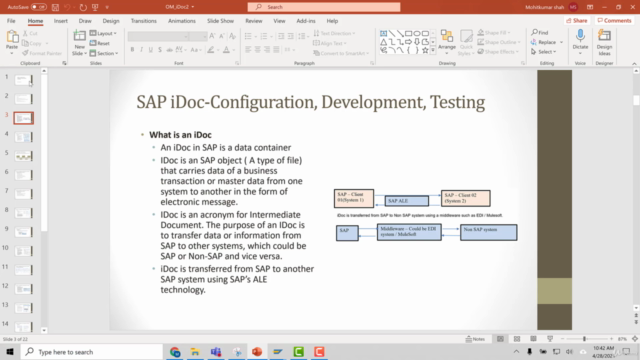This screenshot has height=360, width=640.
Task: Switch to the Transitions tab
Action: 144,21
